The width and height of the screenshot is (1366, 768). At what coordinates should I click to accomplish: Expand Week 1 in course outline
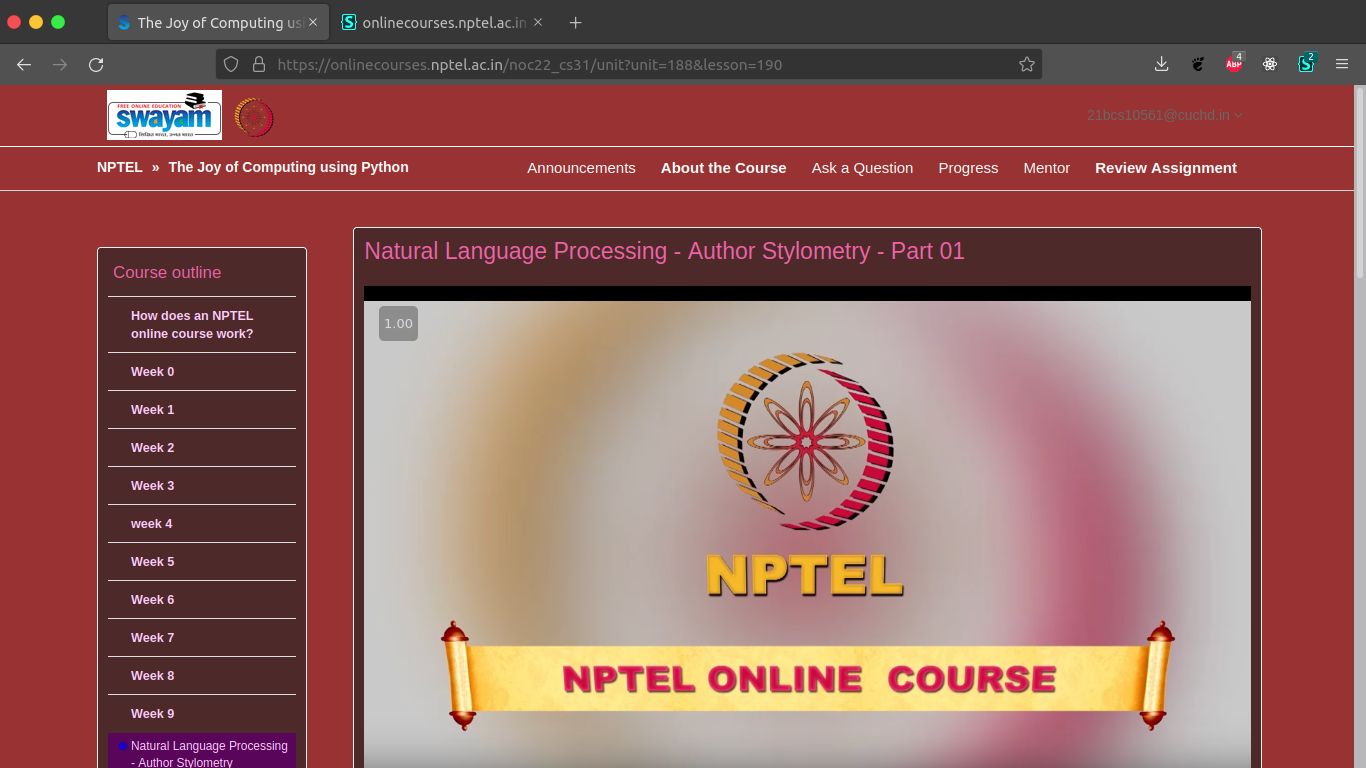click(202, 409)
